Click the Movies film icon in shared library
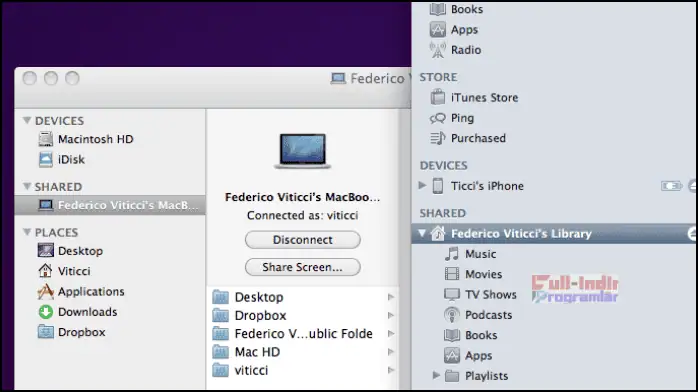698x392 pixels. click(x=452, y=274)
